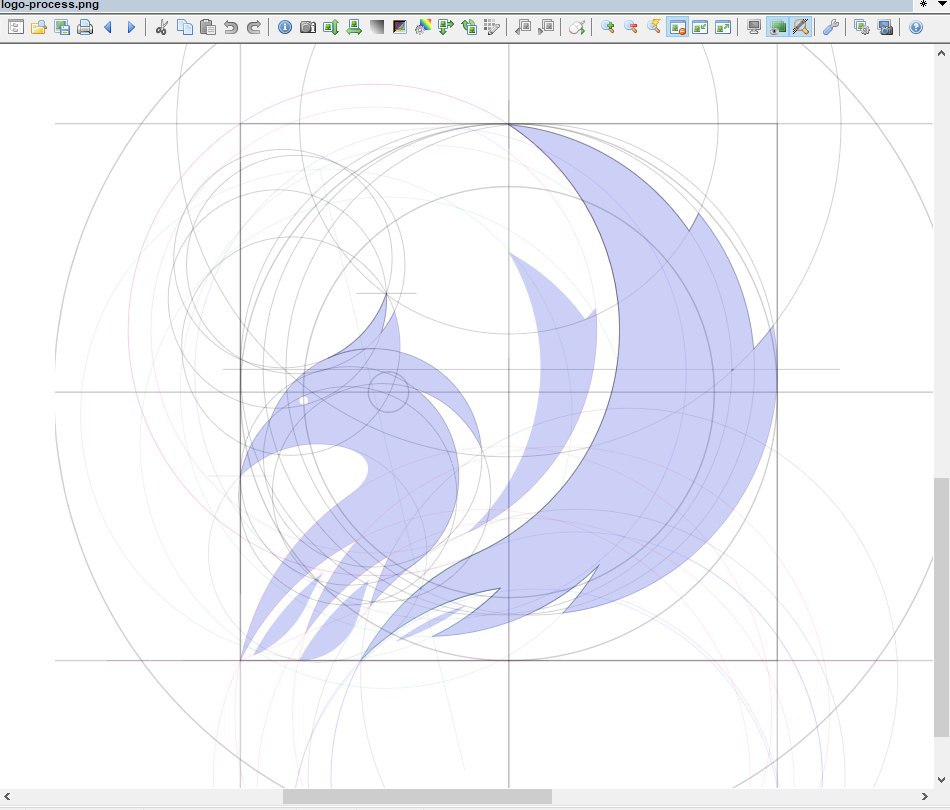This screenshot has height=810, width=950.
Task: Open image properties info icon
Action: coord(285,27)
